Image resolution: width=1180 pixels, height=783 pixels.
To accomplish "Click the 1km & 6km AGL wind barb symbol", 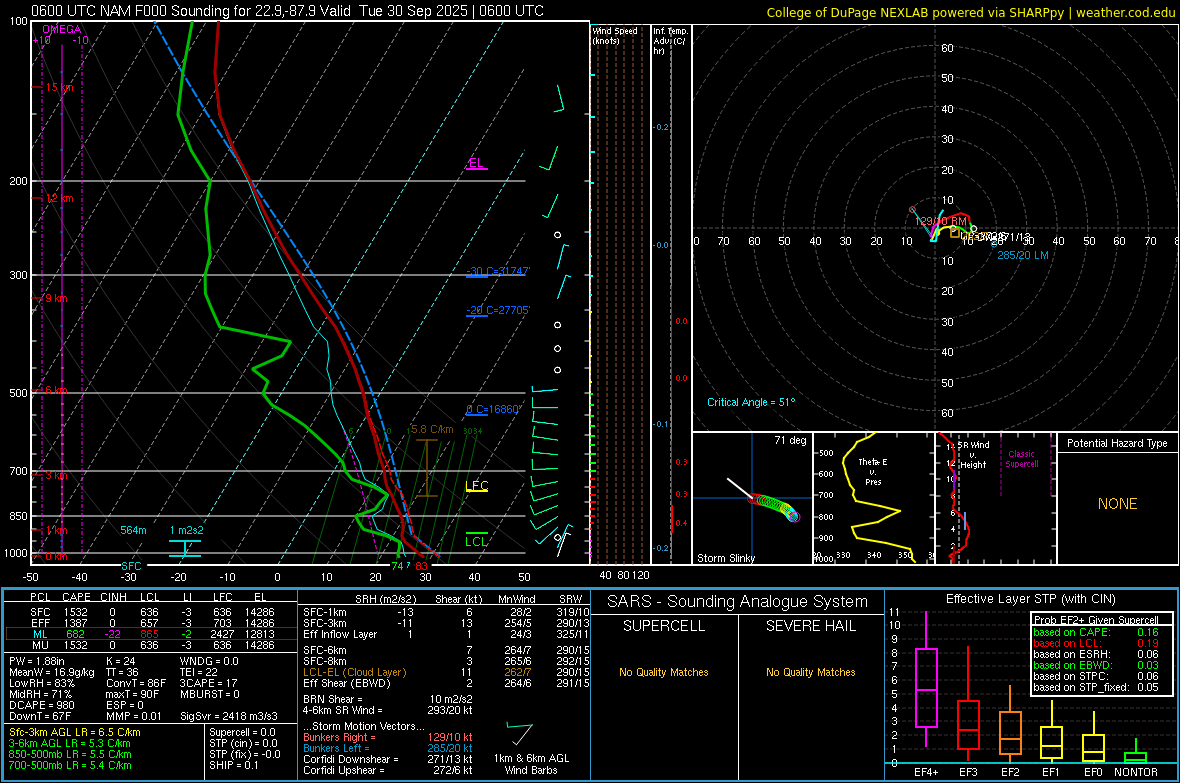I will (520, 734).
